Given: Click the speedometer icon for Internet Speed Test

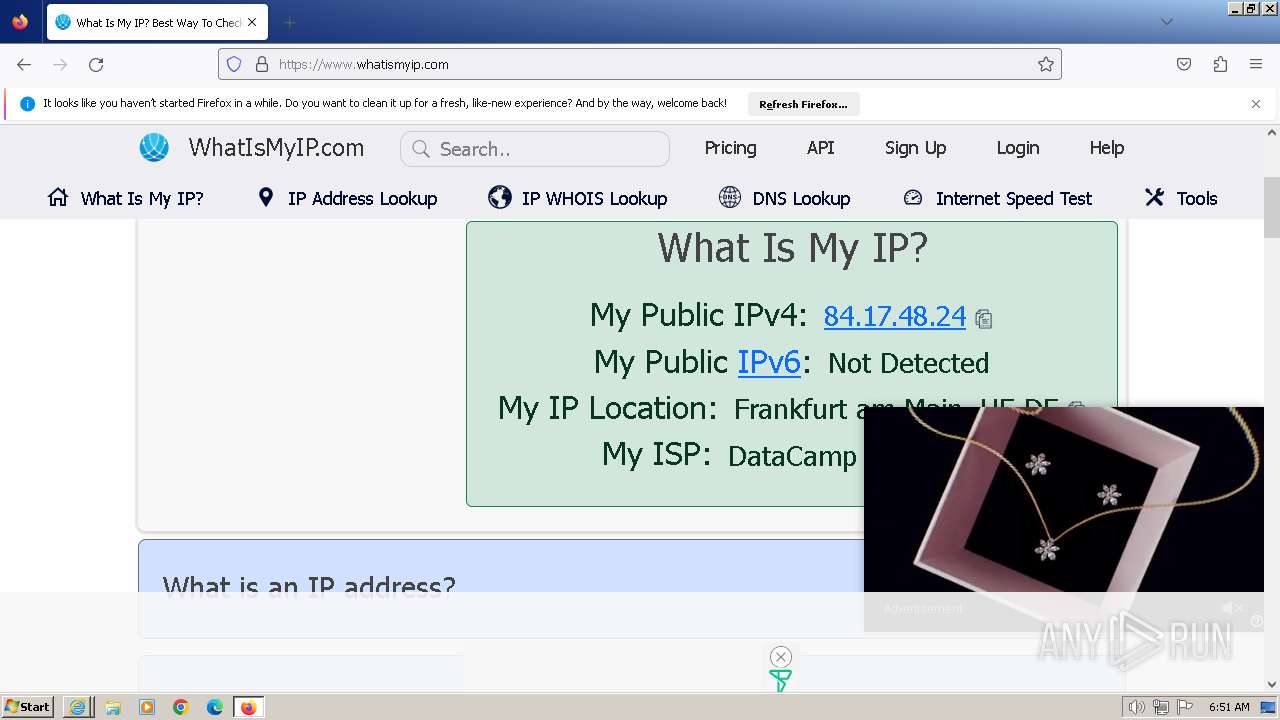Looking at the screenshot, I should tap(912, 197).
